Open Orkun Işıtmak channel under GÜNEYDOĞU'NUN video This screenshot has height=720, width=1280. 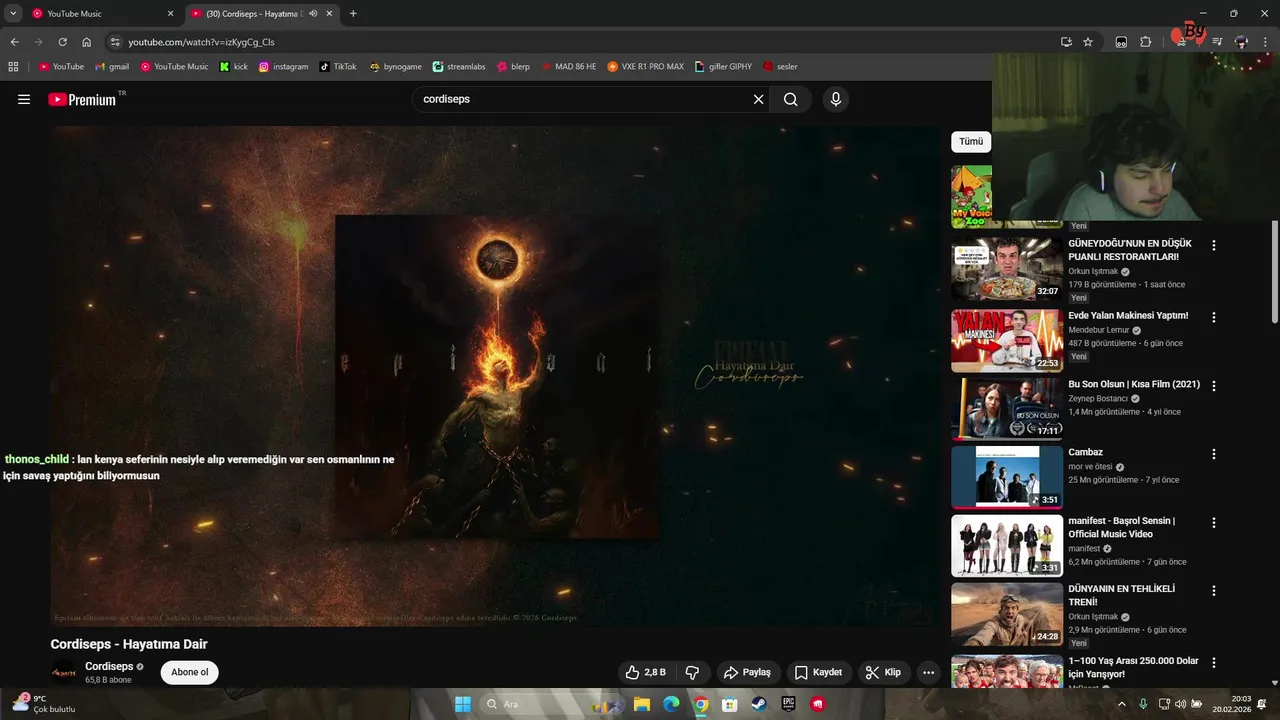(1093, 271)
